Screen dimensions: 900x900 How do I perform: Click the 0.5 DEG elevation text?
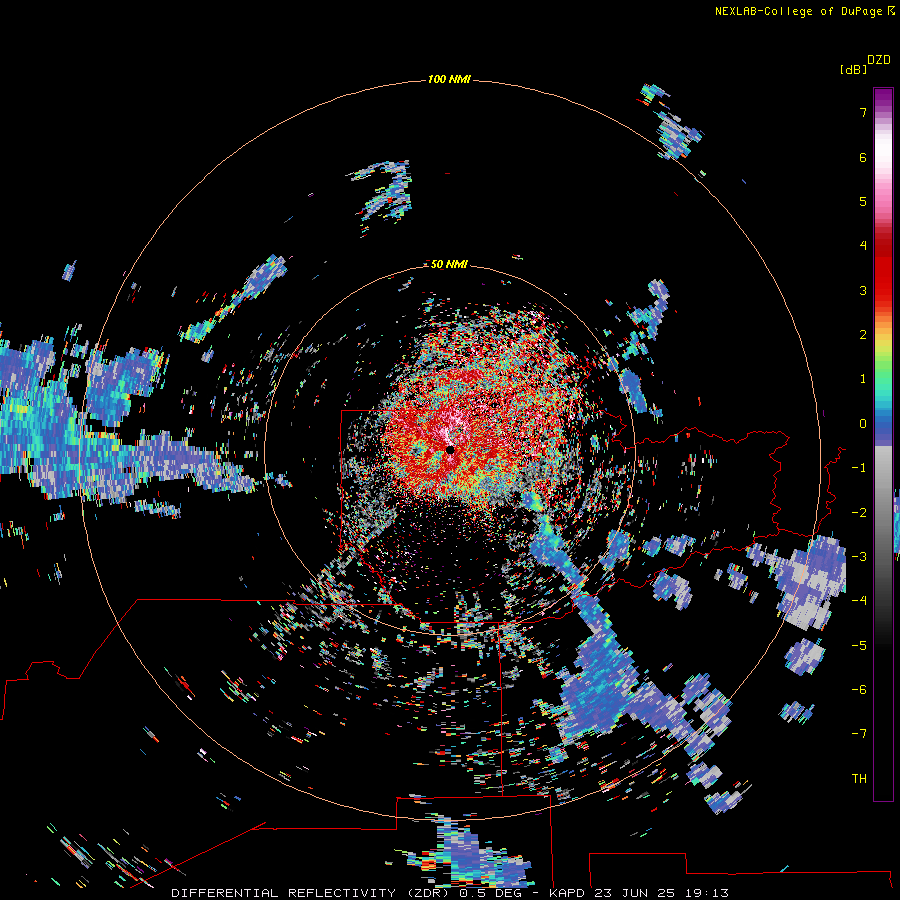490,893
